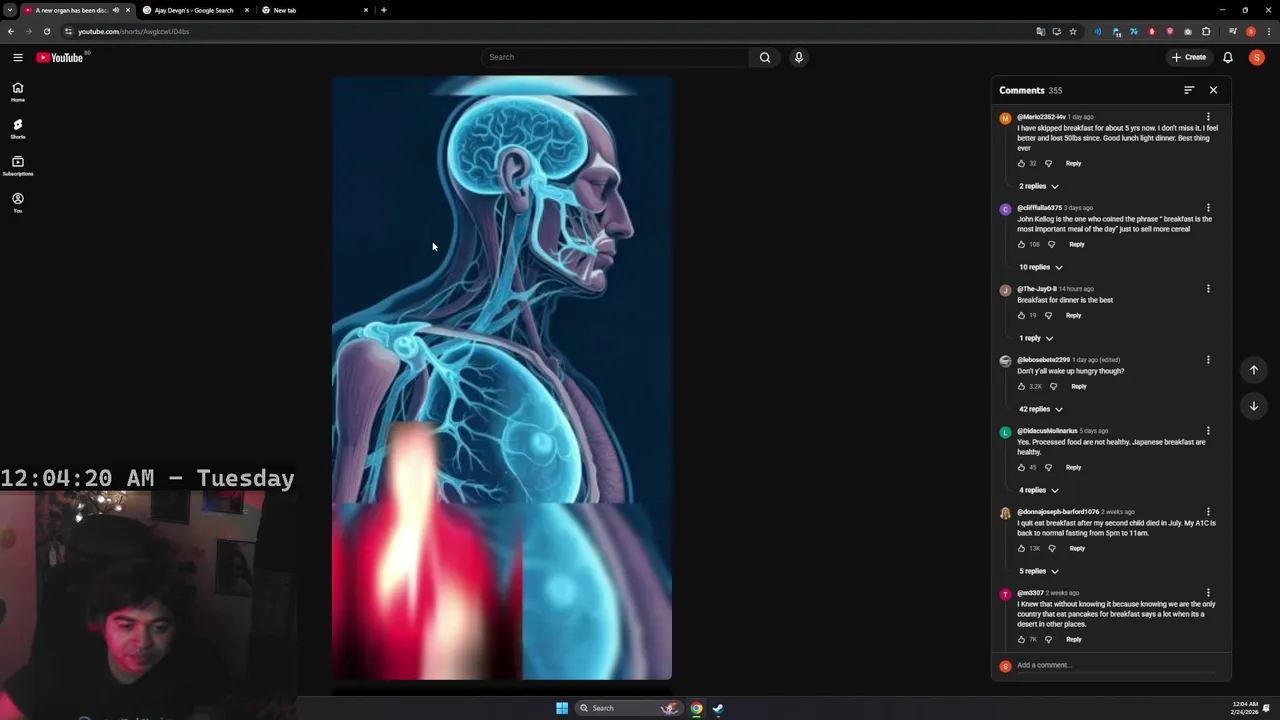The width and height of the screenshot is (1280, 720).
Task: Click the YouTube search input field
Action: pos(615,57)
